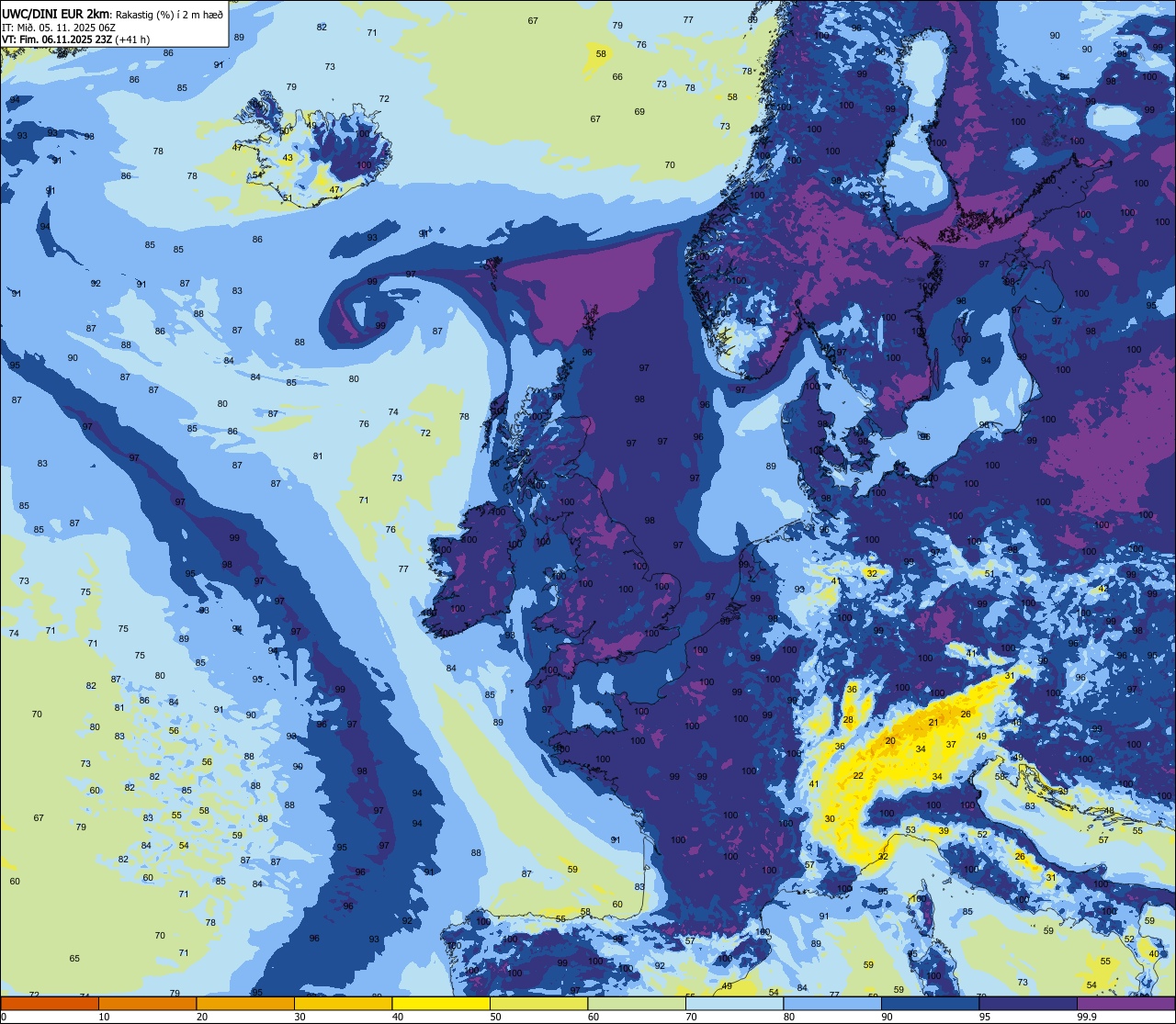
Task: Click the legend tick label '80'
Action: point(790,1017)
